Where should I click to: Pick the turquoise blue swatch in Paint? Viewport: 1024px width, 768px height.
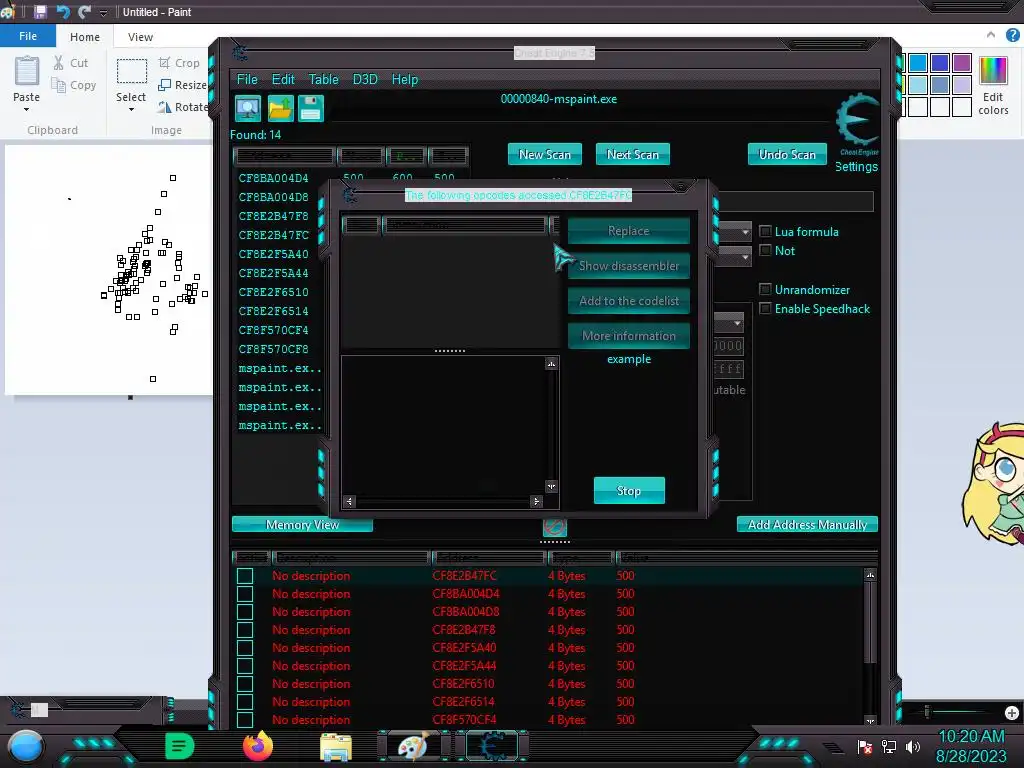[918, 63]
